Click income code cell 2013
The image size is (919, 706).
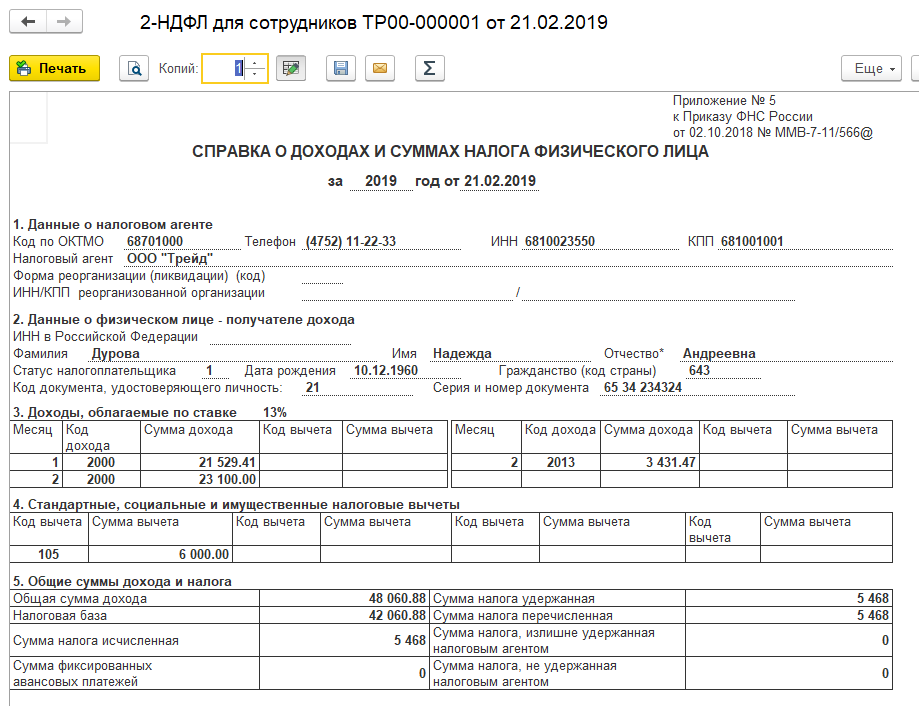pyautogui.click(x=560, y=462)
